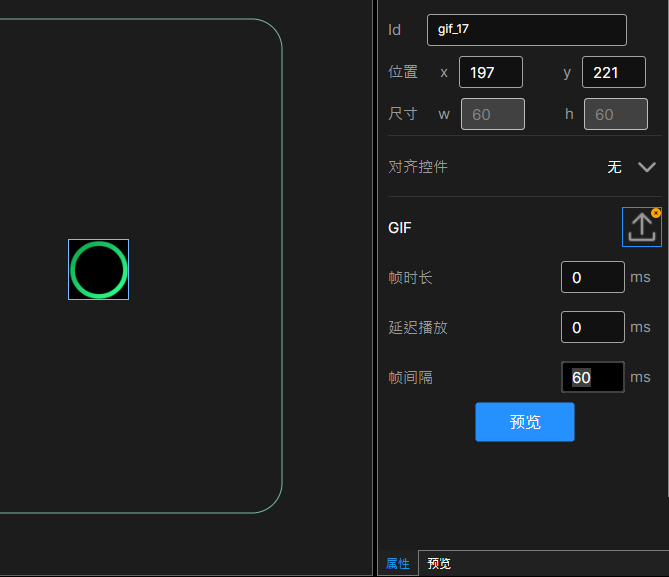Remove GIF via orange badge on upload icon
The height and width of the screenshot is (577, 669).
[656, 213]
